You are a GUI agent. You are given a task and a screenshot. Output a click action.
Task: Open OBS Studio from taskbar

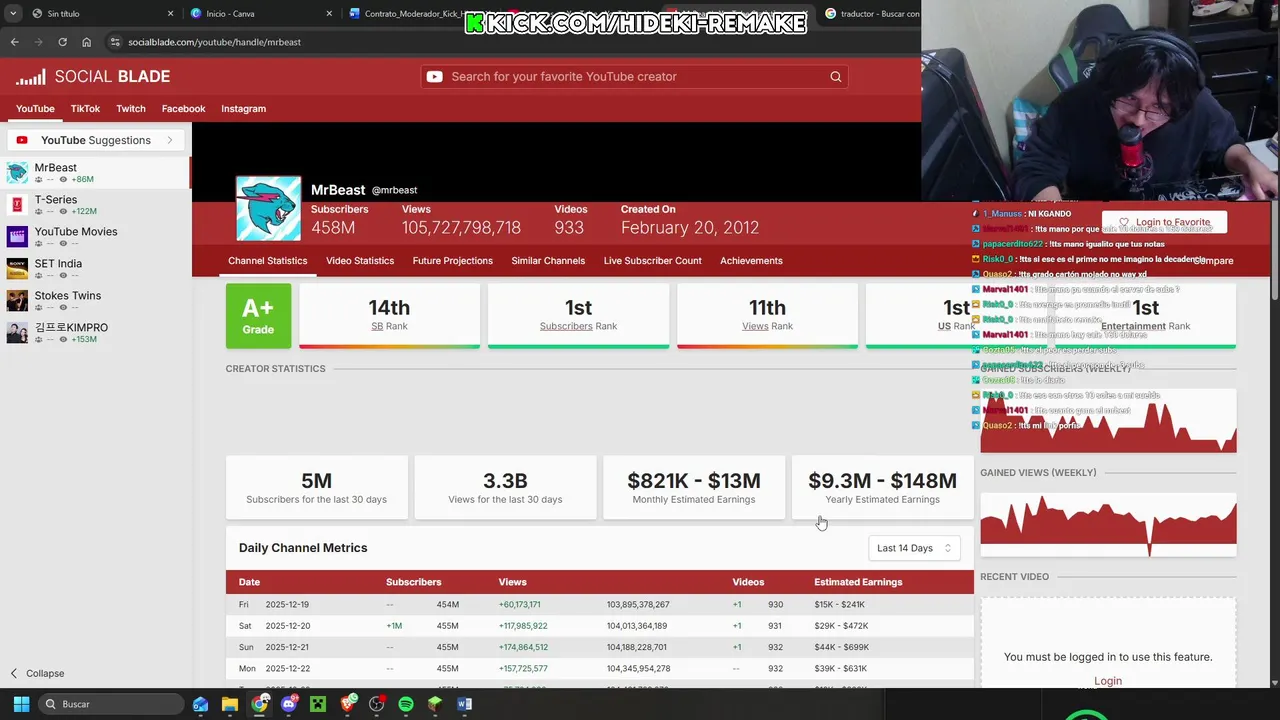click(377, 704)
